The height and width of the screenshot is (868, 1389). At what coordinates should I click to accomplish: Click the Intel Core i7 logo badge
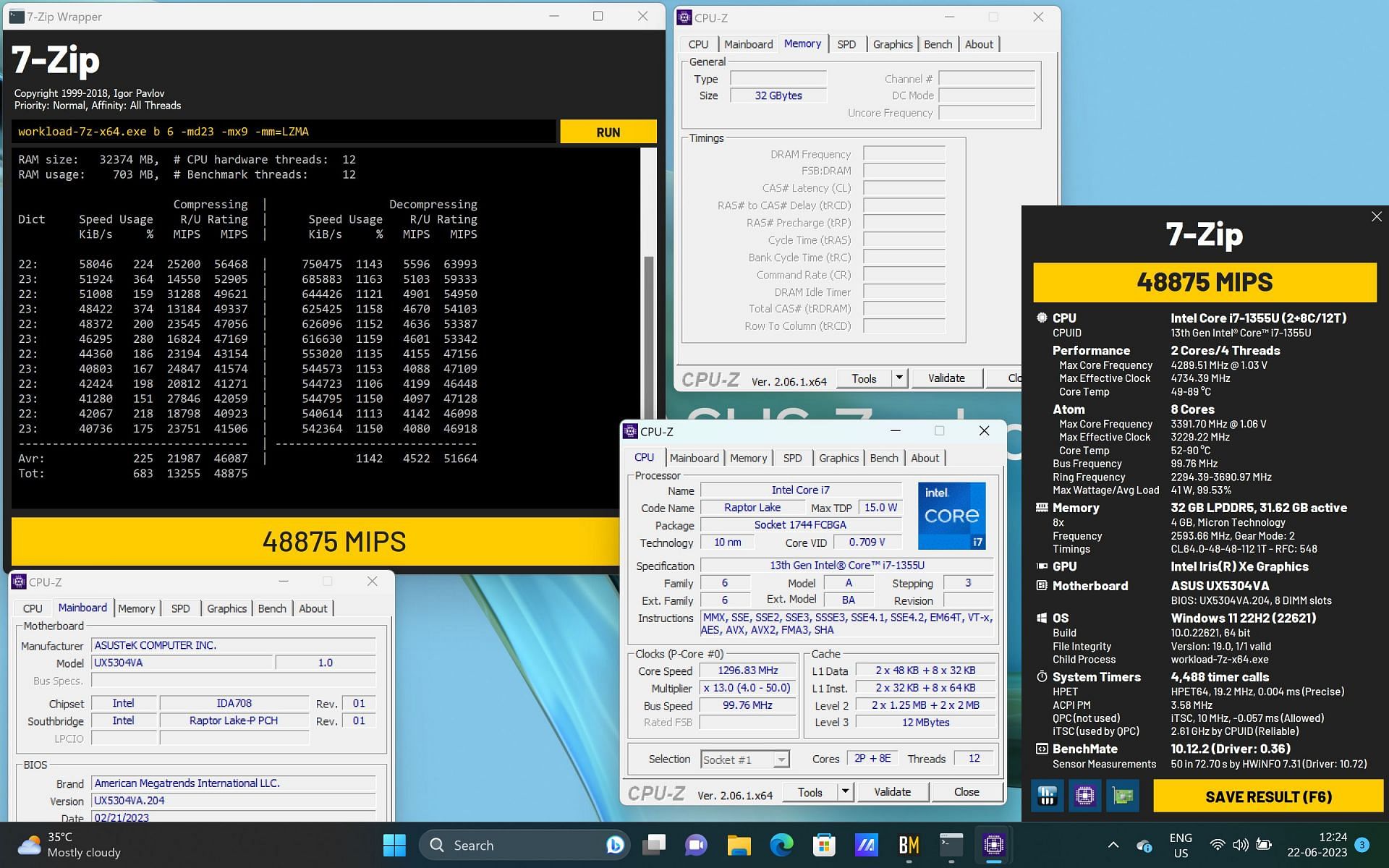tap(951, 516)
